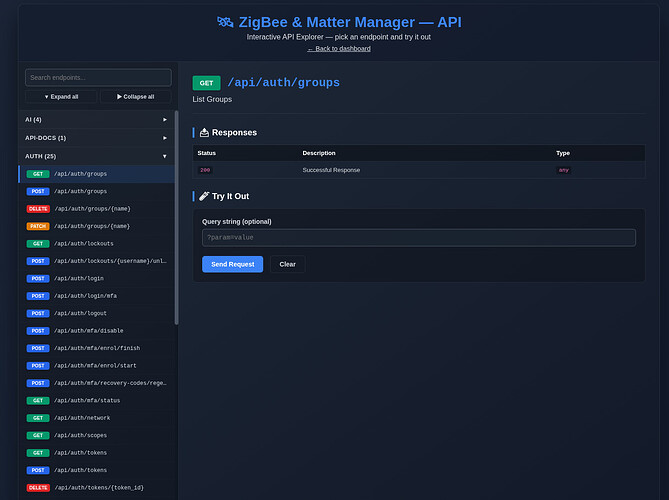
Task: Click Expand all button
Action: tap(61, 97)
